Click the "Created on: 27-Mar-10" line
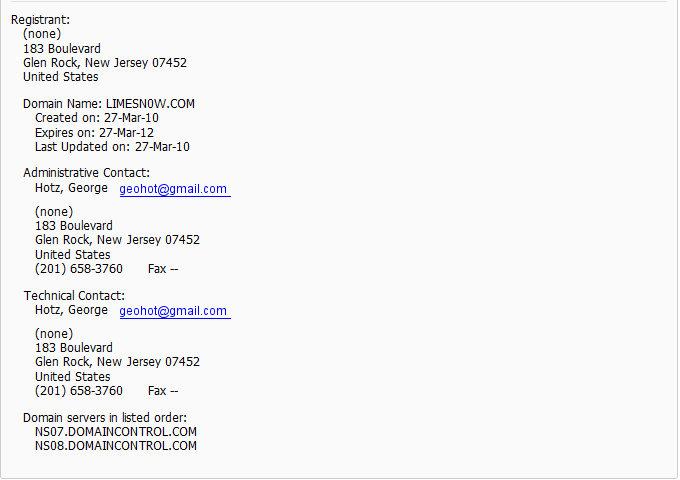The height and width of the screenshot is (480, 680). [97, 118]
